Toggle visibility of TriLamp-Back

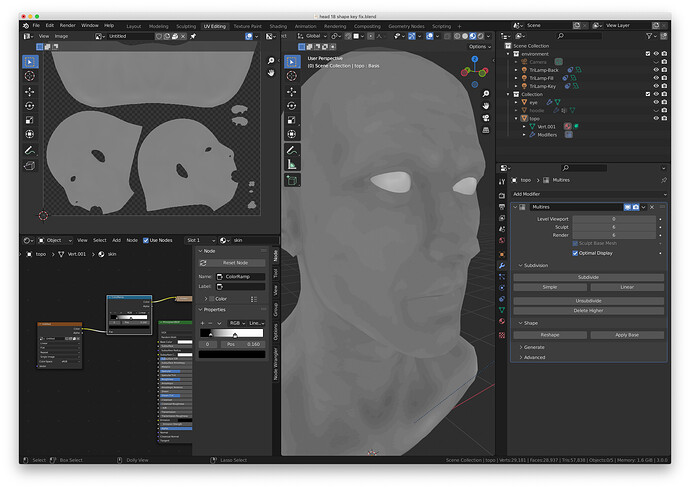656,70
